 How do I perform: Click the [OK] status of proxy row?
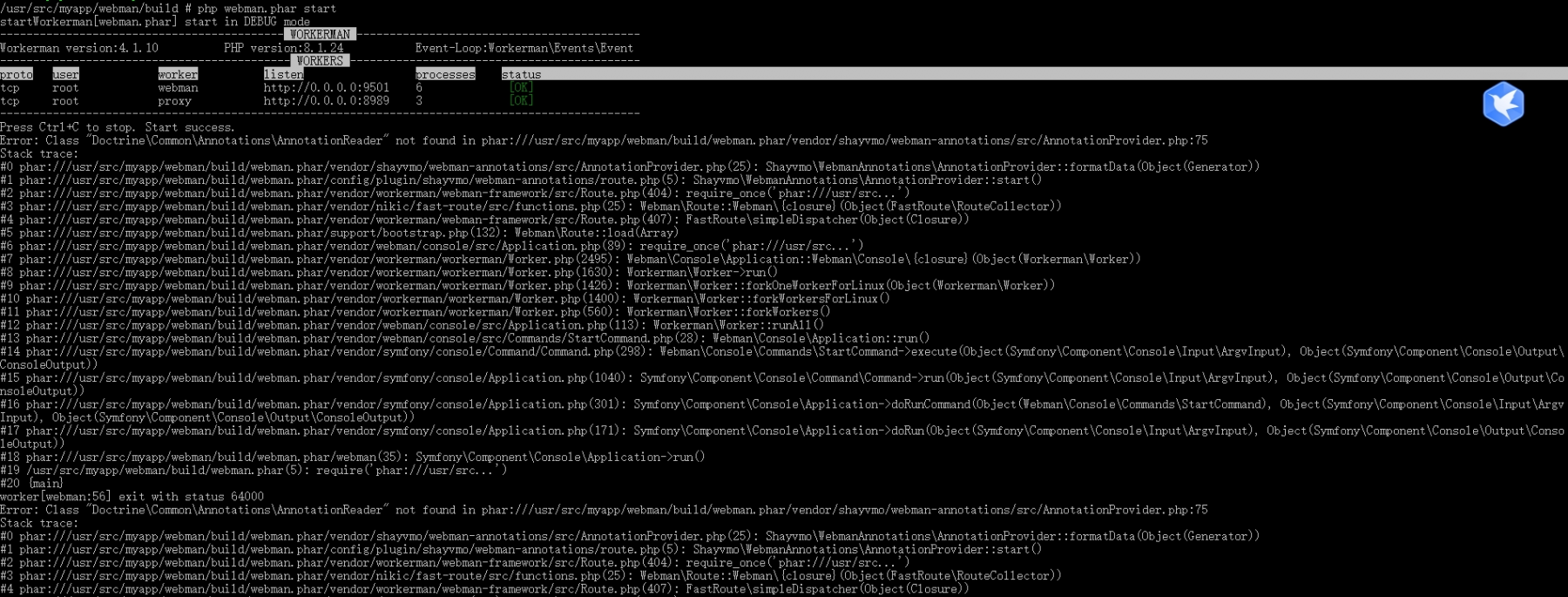coord(521,101)
